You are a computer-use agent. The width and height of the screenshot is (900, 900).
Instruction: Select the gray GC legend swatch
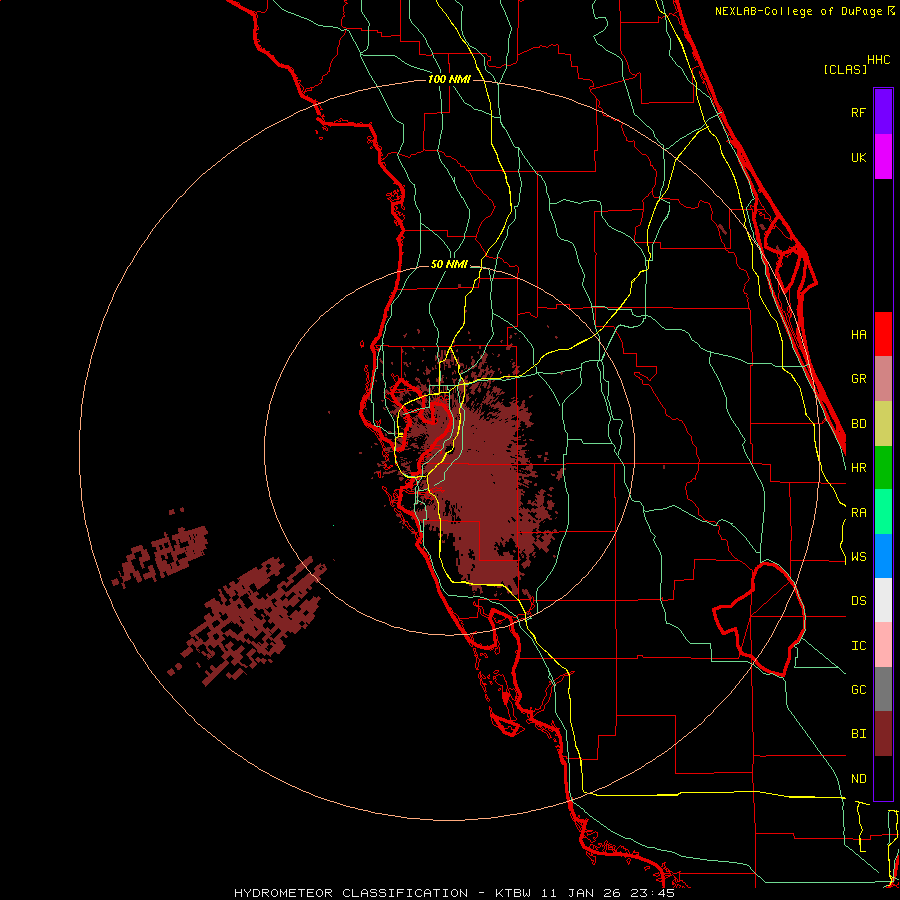point(883,689)
